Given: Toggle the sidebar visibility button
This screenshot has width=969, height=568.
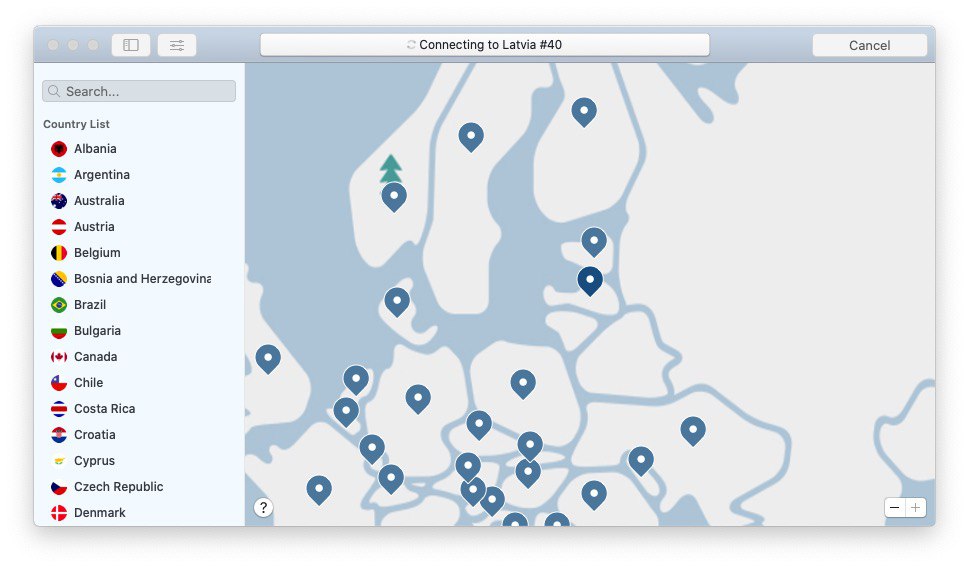Looking at the screenshot, I should coord(130,45).
